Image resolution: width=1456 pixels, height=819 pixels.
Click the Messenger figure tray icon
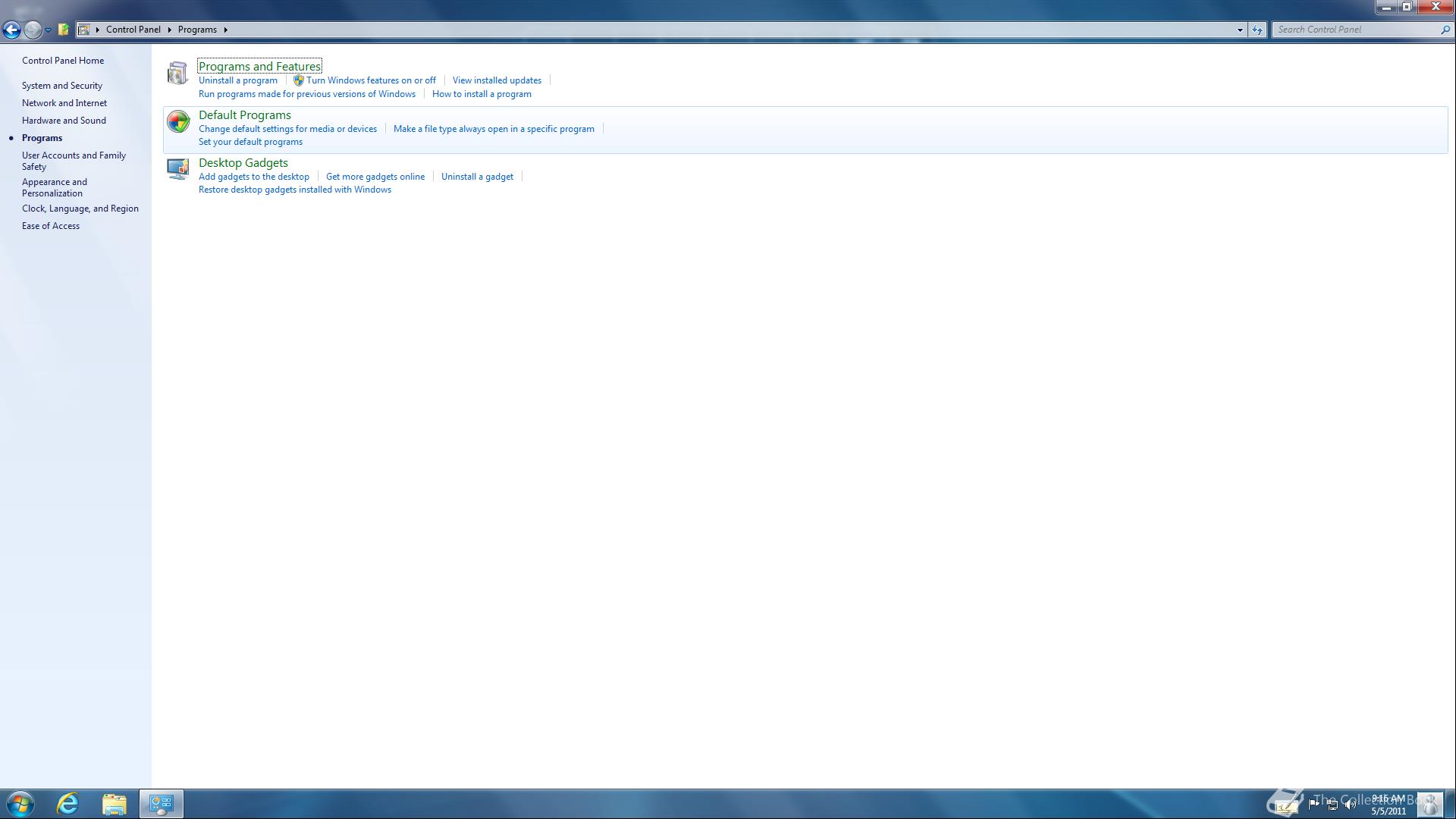coord(1429,804)
